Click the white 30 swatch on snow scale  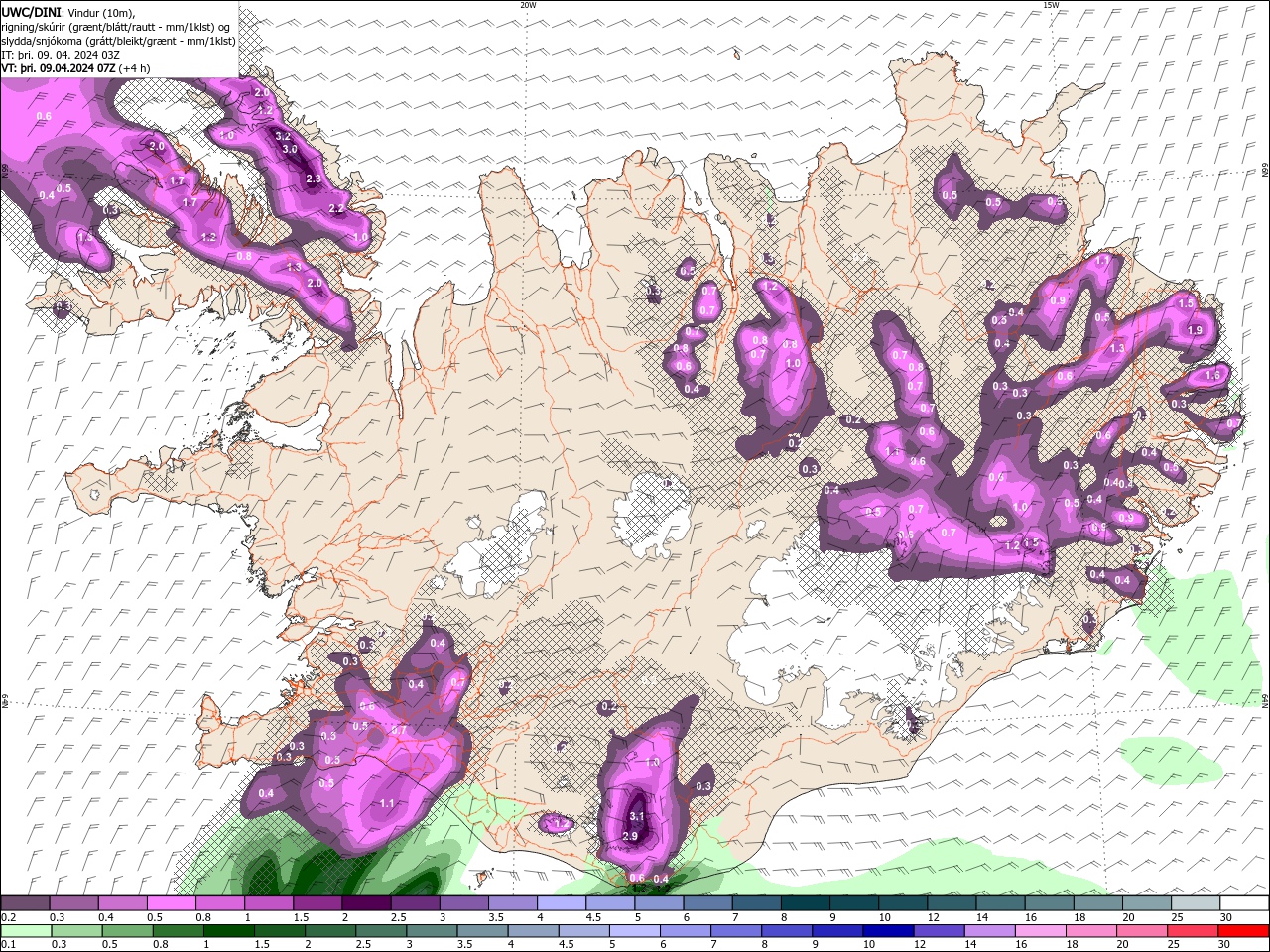[x=1244, y=903]
